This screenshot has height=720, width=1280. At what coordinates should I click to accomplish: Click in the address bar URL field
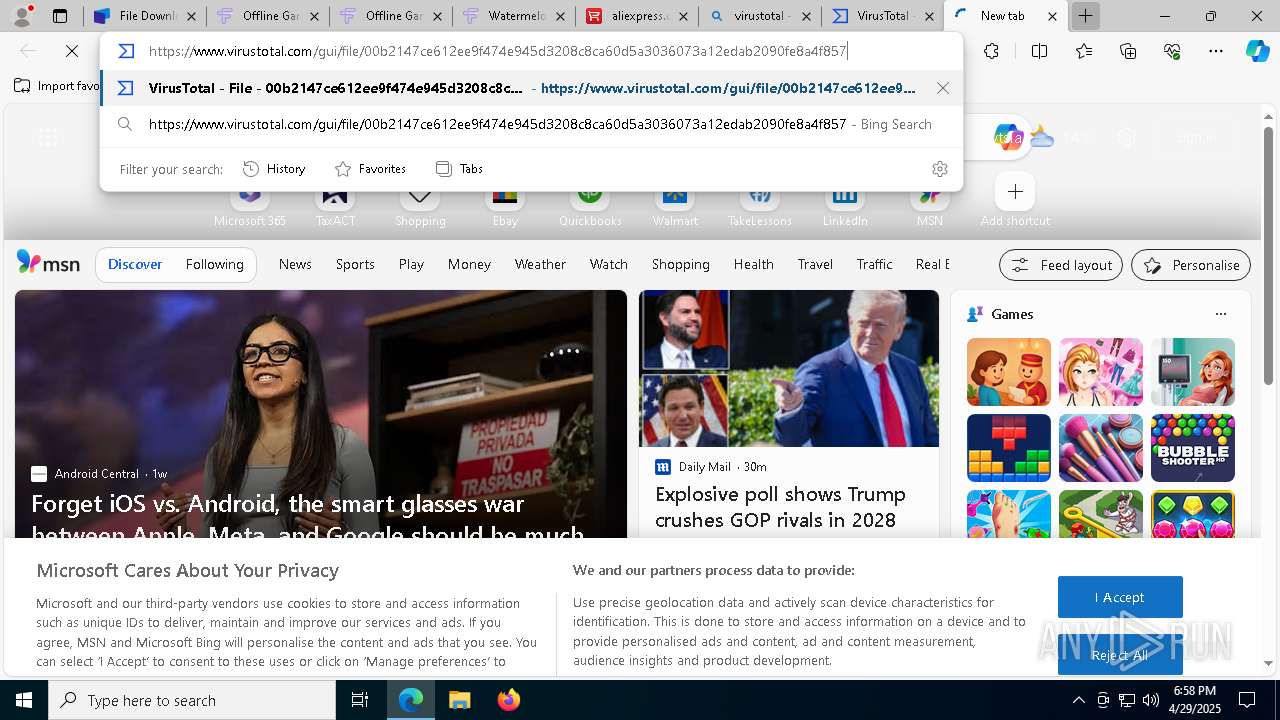(500, 51)
